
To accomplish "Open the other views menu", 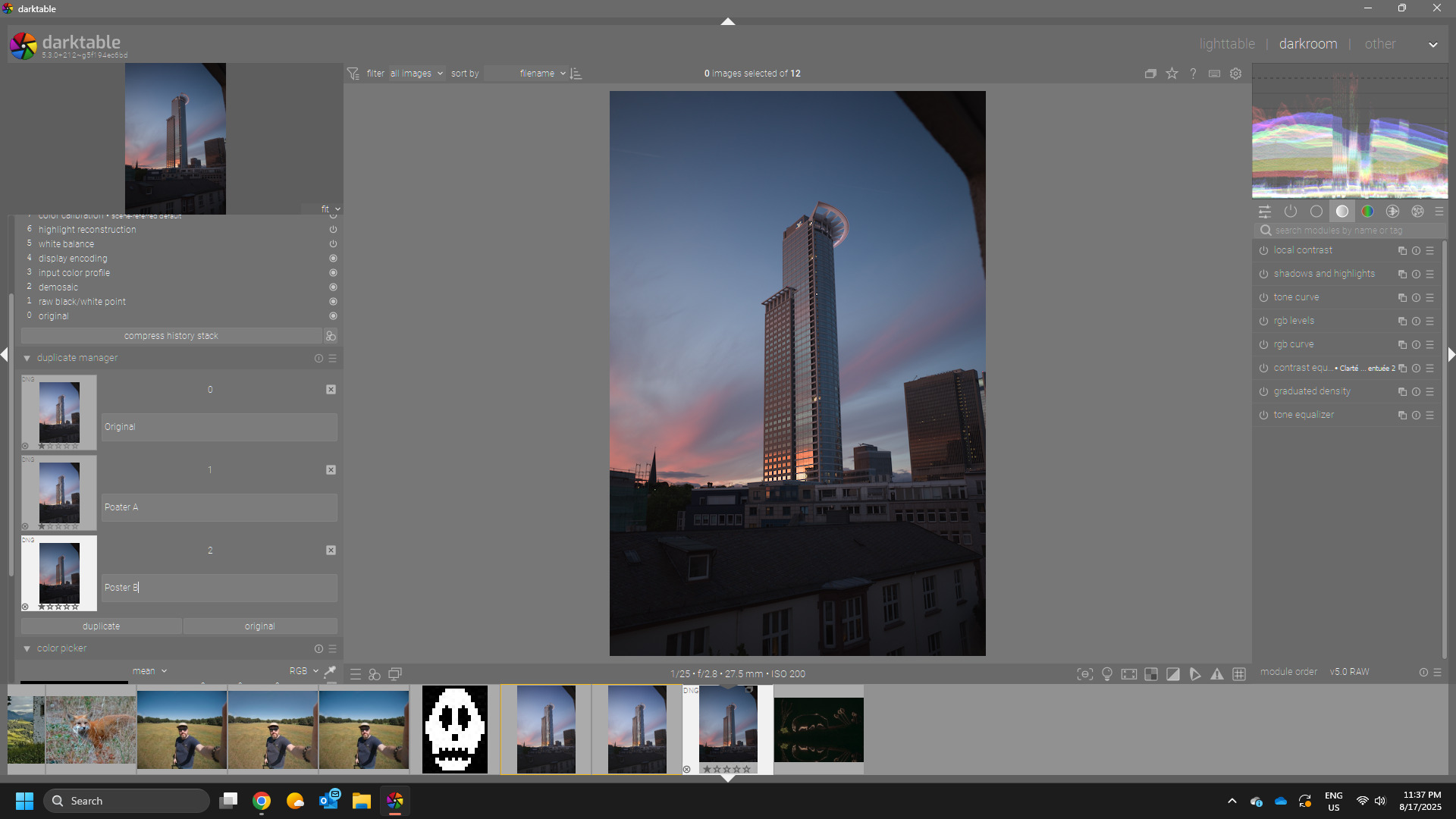I will tap(1380, 44).
